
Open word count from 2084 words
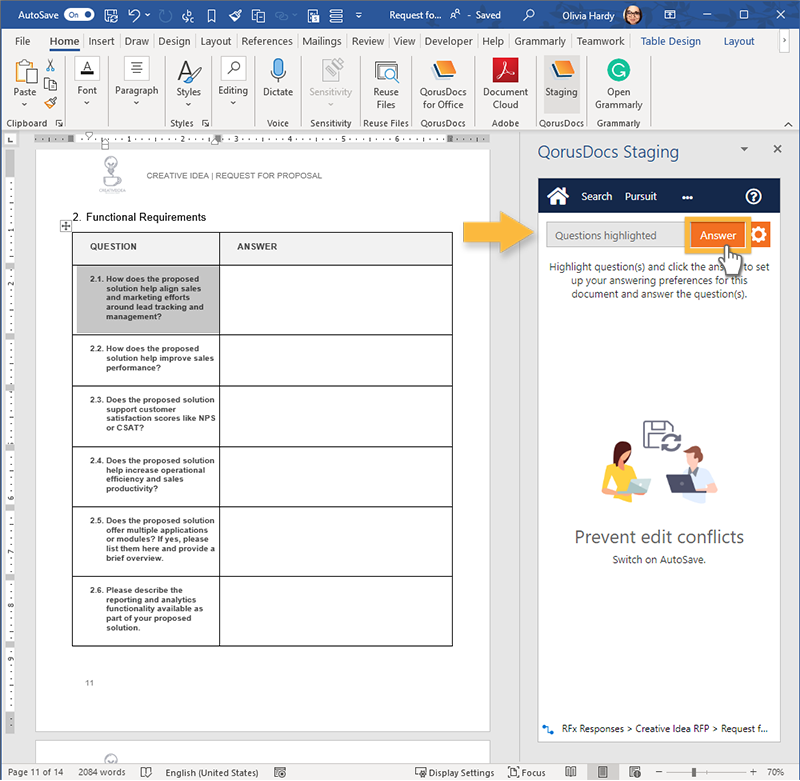[x=102, y=773]
